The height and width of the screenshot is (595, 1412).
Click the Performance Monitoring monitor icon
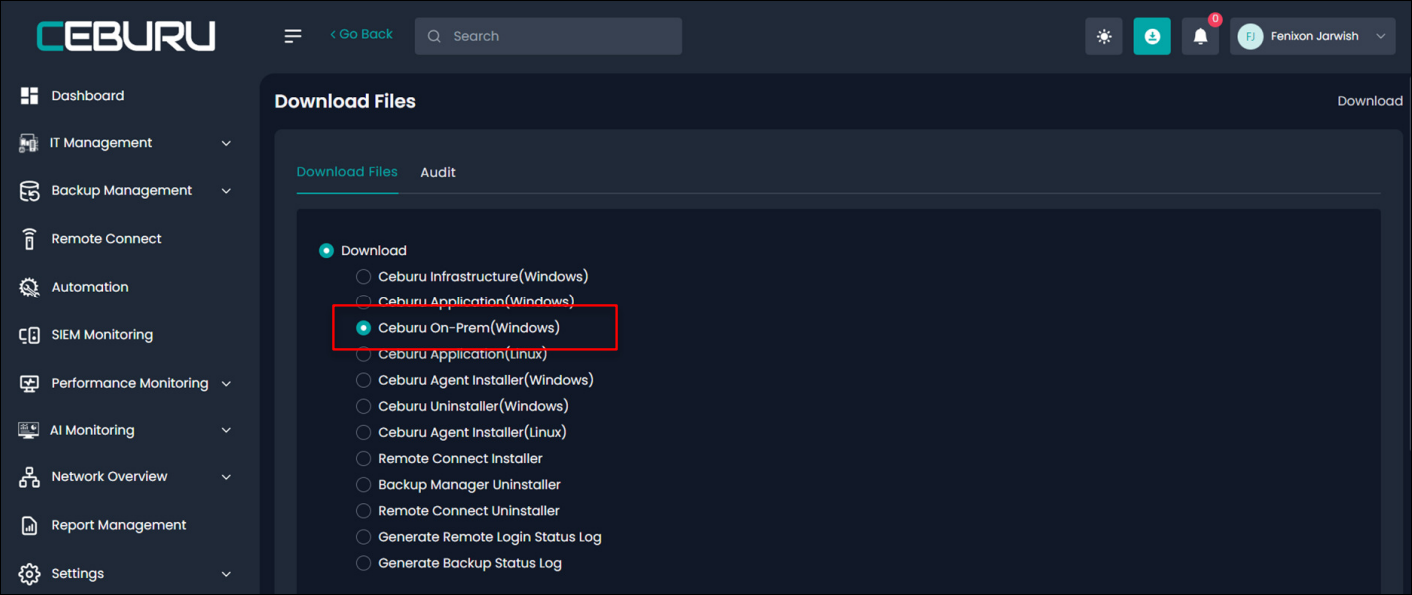coord(29,383)
